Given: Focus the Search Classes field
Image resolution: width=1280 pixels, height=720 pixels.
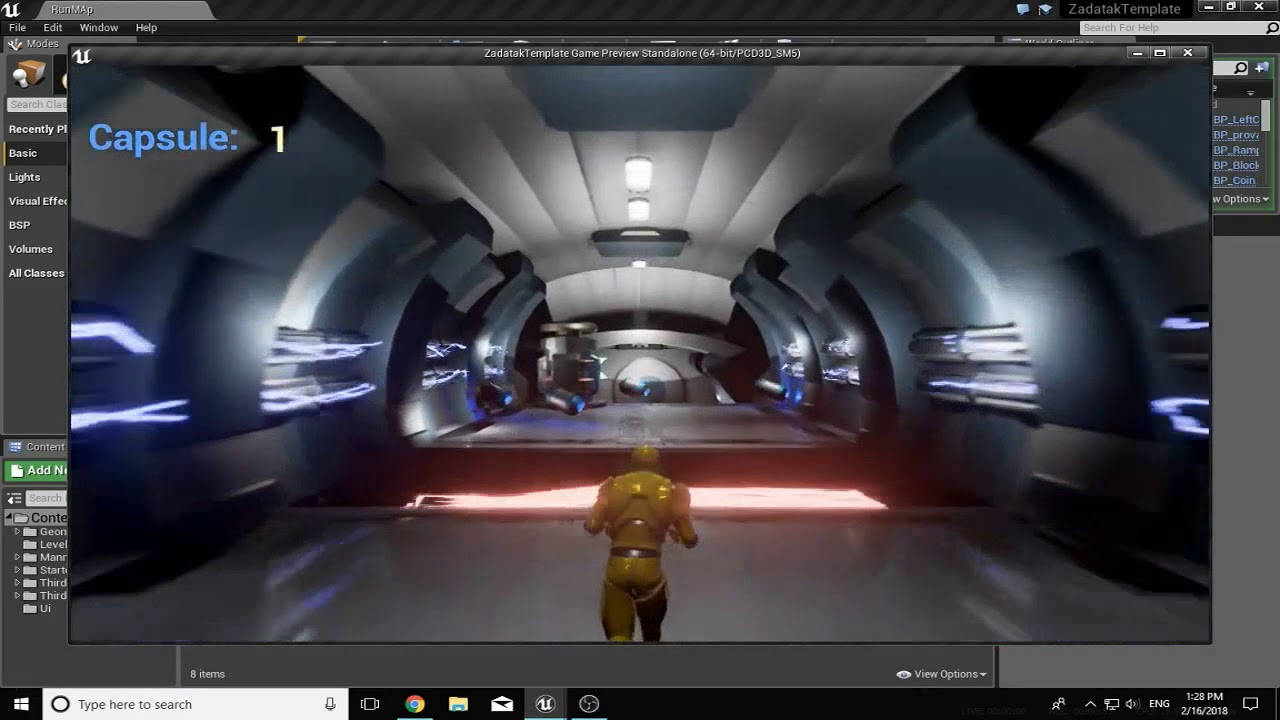Looking at the screenshot, I should coord(37,104).
